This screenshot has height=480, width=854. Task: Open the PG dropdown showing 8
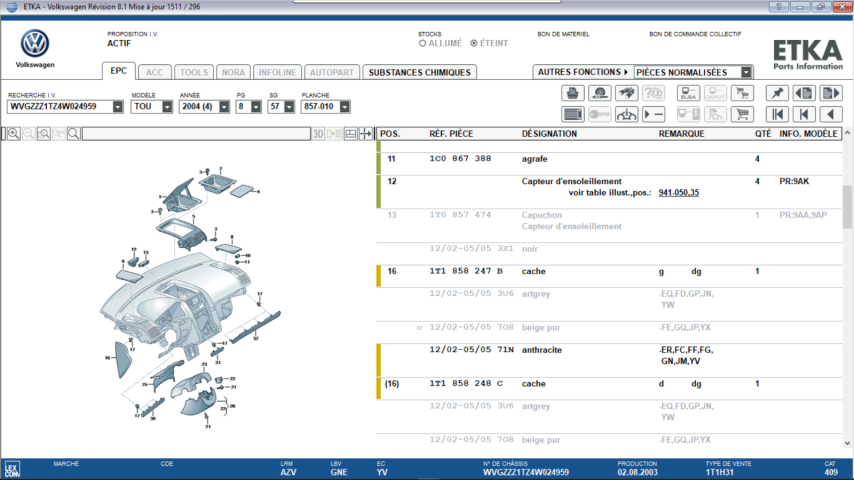[255, 107]
